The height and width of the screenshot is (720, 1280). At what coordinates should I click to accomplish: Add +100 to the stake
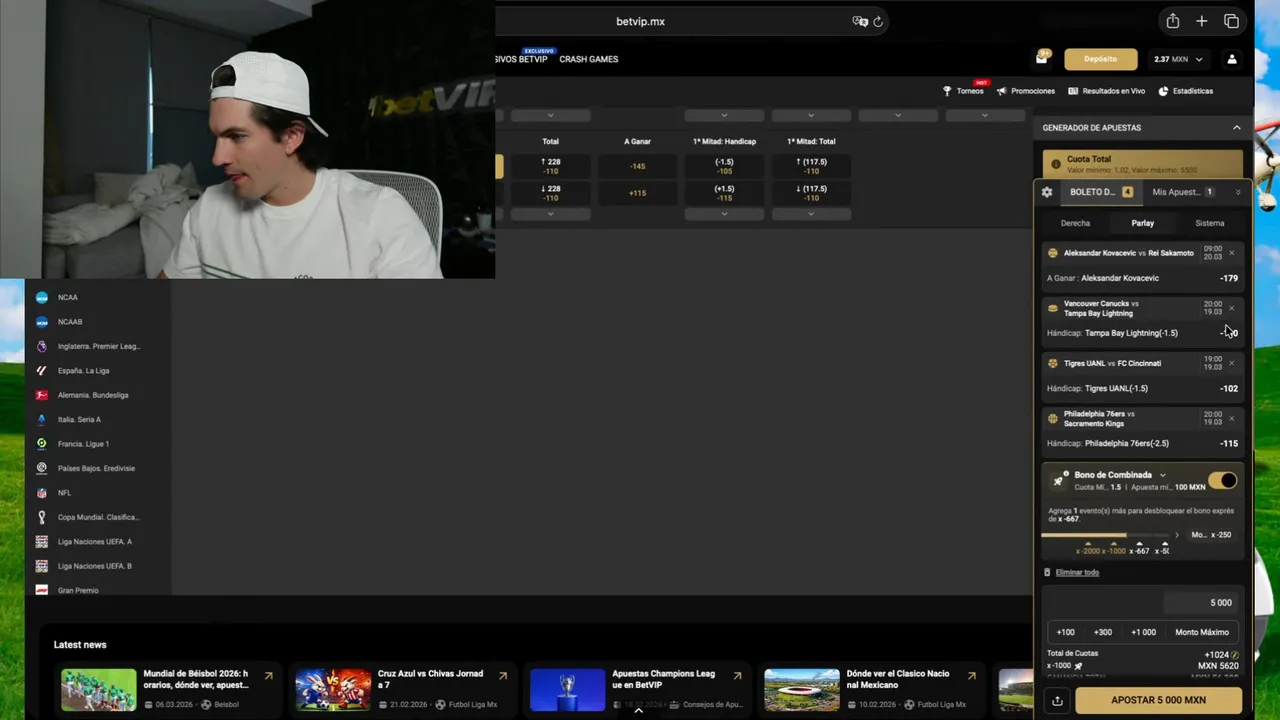1066,632
